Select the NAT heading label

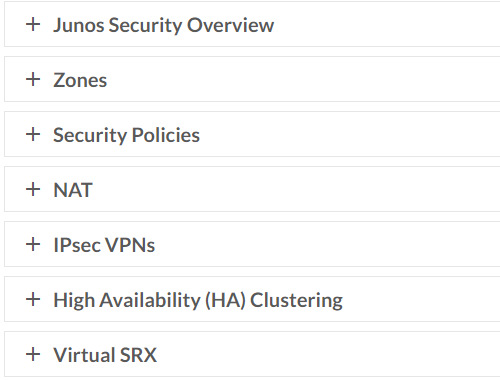pos(73,190)
